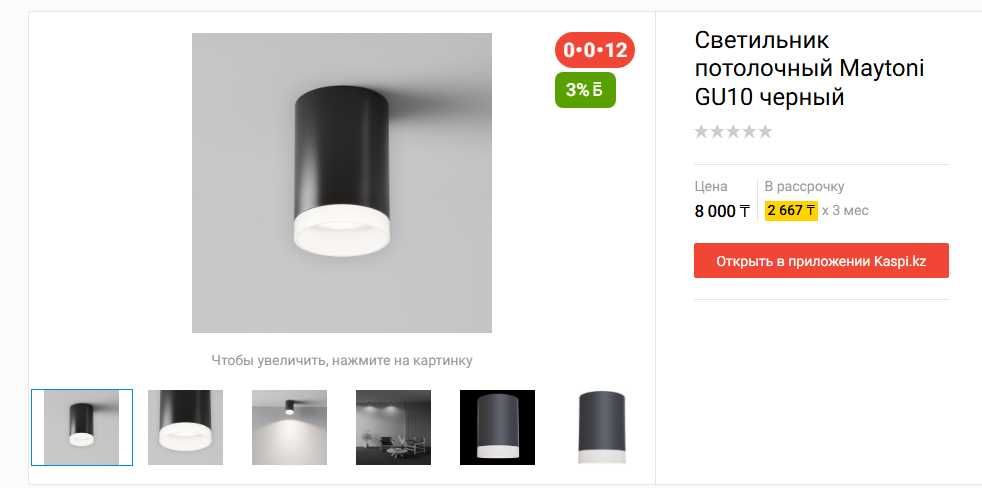The image size is (982, 488).
Task: Click the green 3% bonus badge
Action: click(x=585, y=90)
